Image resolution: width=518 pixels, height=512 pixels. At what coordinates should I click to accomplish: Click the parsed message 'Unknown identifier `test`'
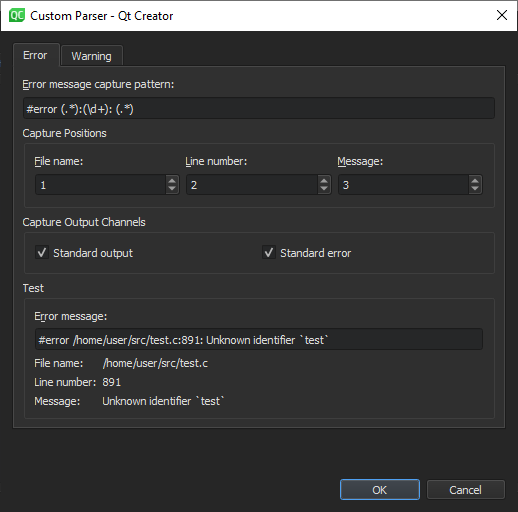[x=163, y=401]
